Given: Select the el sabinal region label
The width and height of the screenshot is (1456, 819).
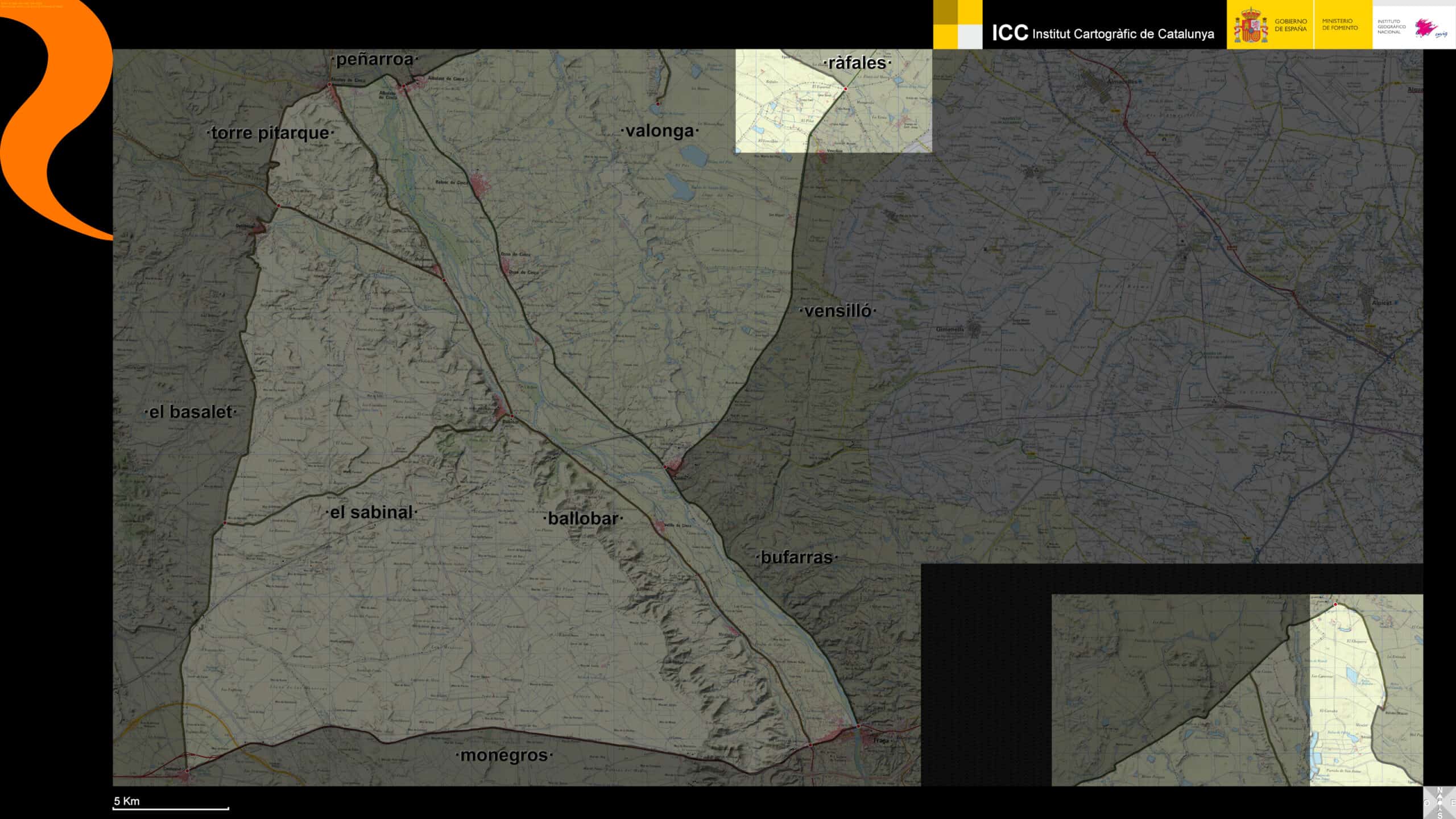Looking at the screenshot, I should click(x=371, y=512).
